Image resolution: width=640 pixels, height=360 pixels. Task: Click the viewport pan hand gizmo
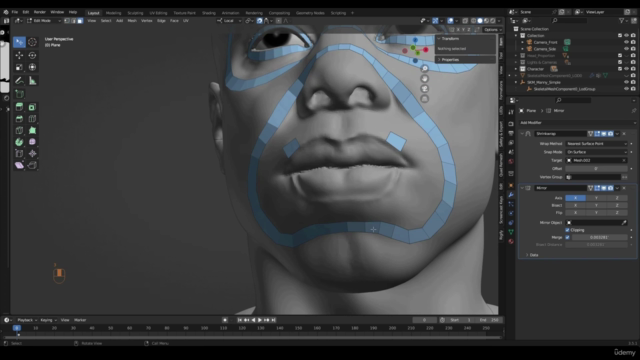(424, 78)
